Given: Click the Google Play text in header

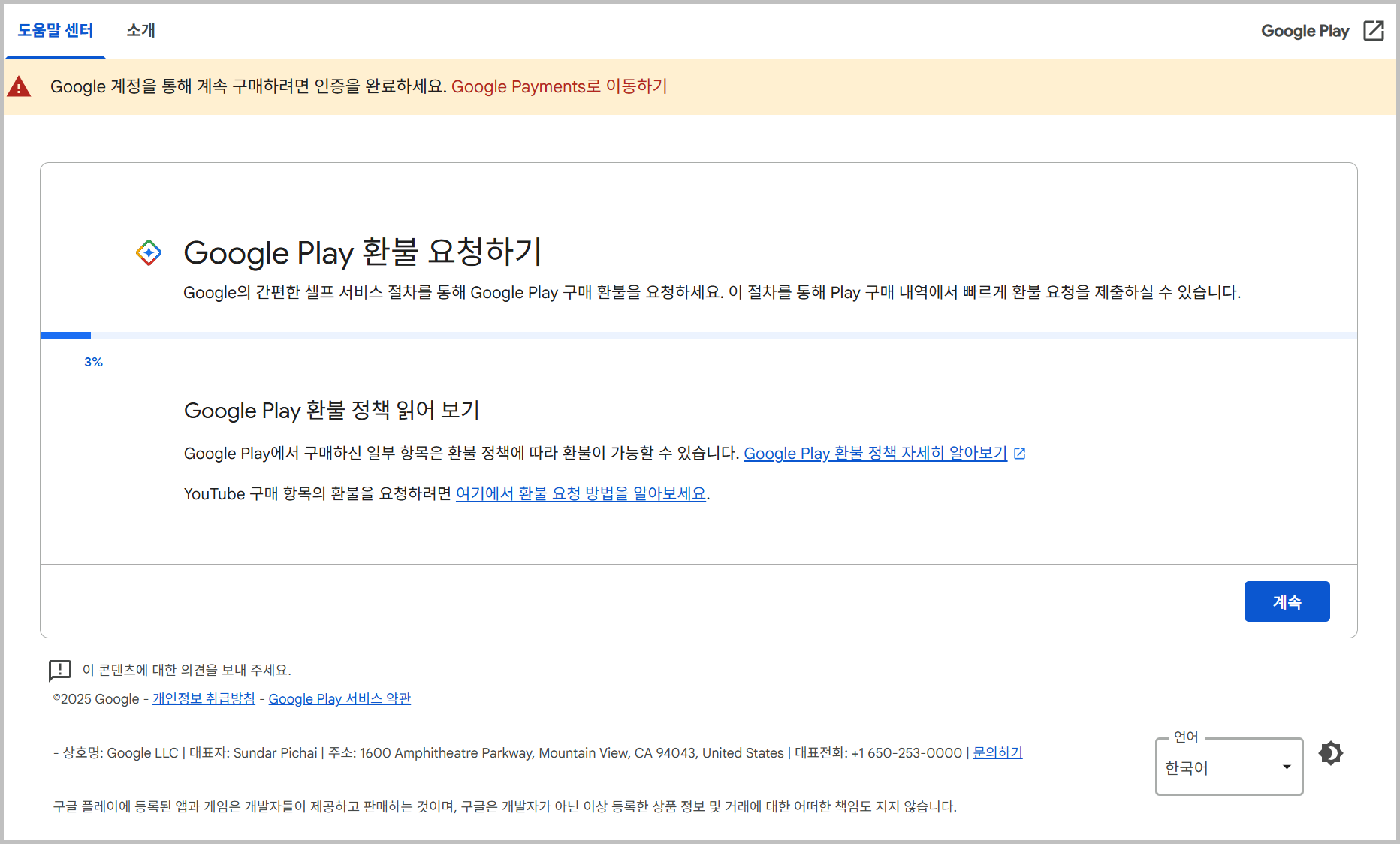Looking at the screenshot, I should (x=1305, y=31).
